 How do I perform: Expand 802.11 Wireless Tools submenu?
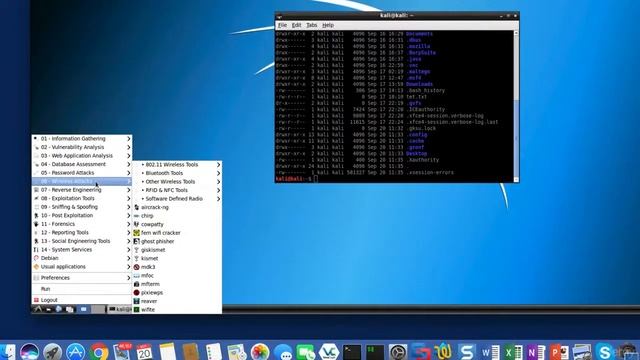click(177, 165)
